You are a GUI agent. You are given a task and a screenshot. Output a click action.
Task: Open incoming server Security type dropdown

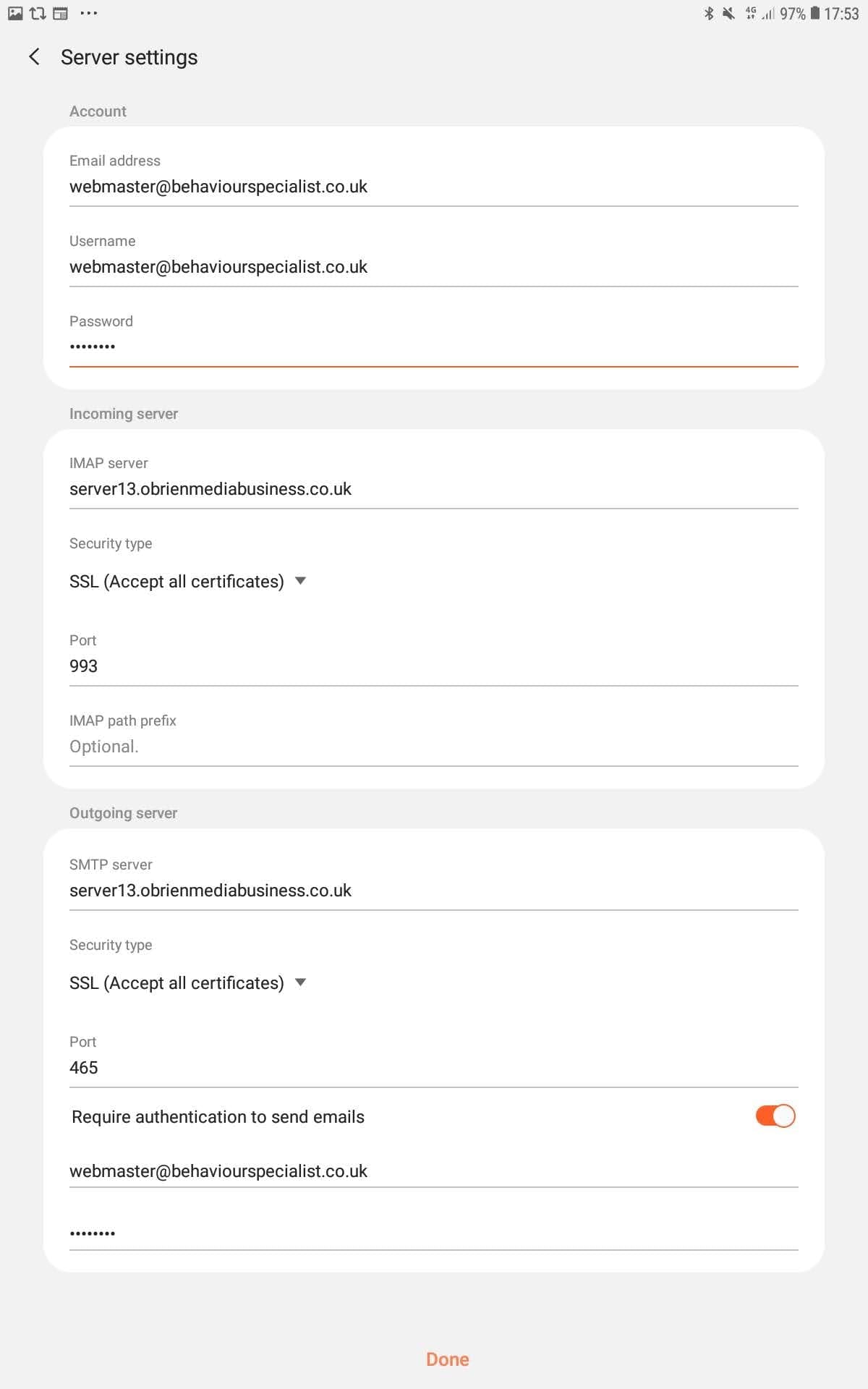pos(188,582)
